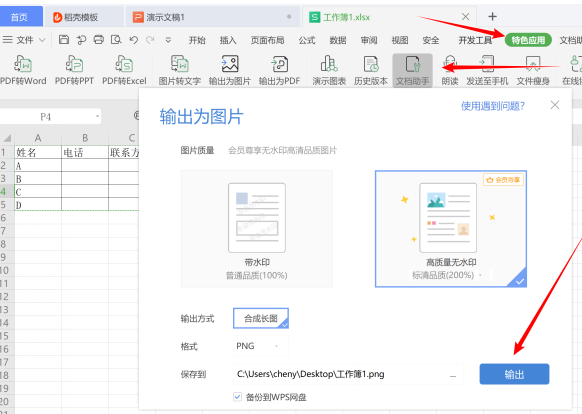The width and height of the screenshot is (582, 414).
Task: Expand the quick access toolbar customize arrow
Action: (x=168, y=40)
